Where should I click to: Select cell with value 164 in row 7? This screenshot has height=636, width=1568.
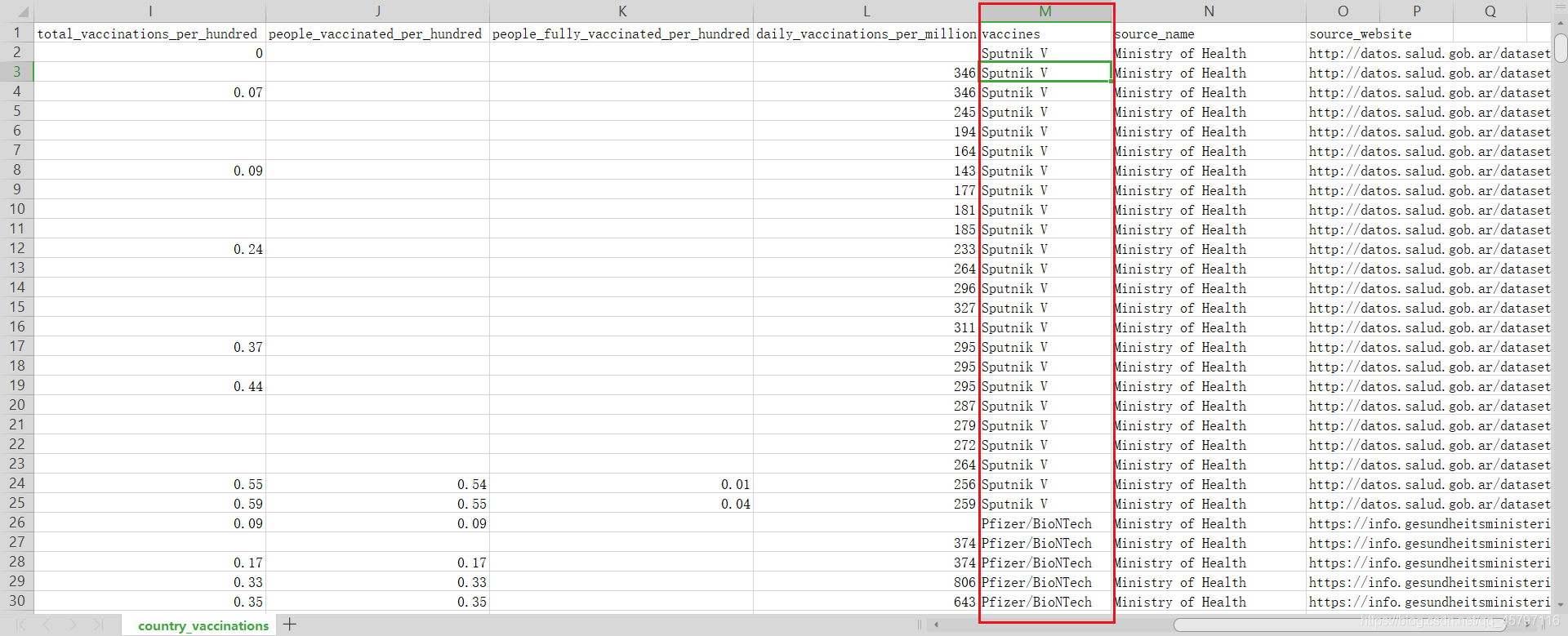pyautogui.click(x=866, y=150)
